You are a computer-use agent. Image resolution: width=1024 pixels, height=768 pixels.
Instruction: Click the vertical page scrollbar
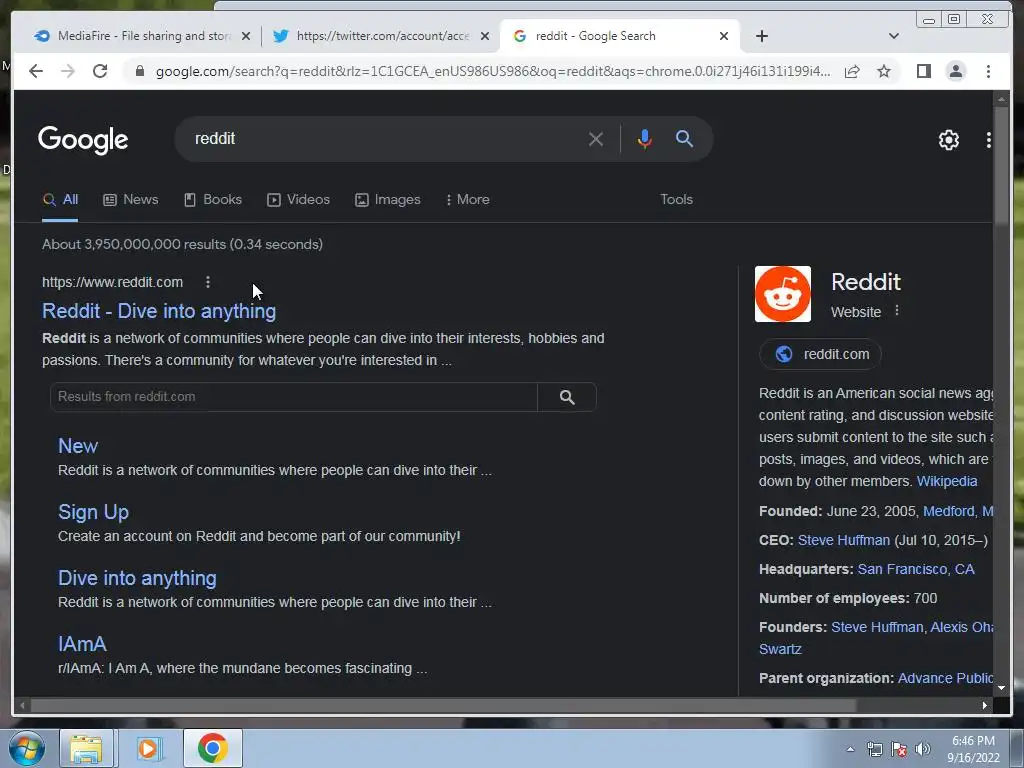(x=1001, y=165)
